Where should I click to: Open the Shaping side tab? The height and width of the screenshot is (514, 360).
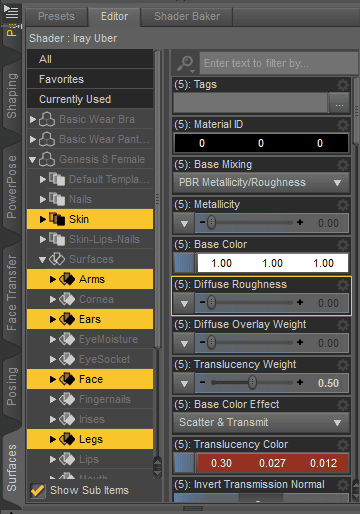point(12,96)
